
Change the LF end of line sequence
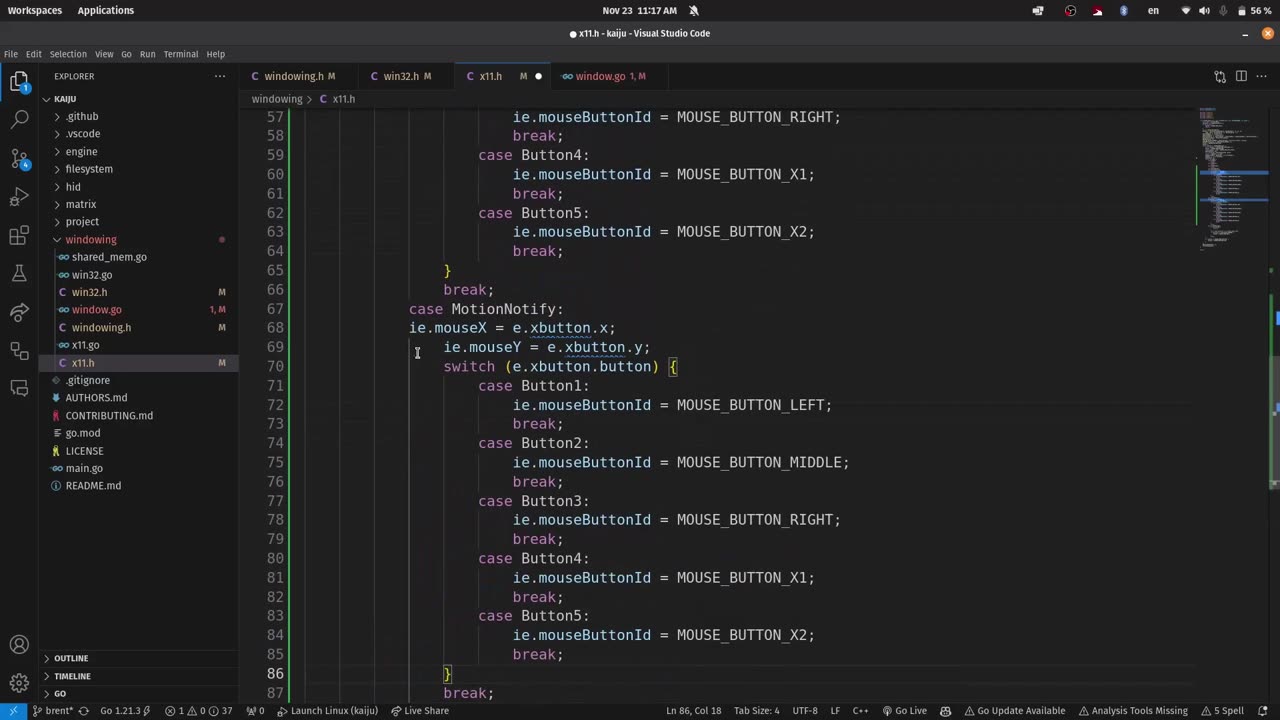[x=835, y=711]
